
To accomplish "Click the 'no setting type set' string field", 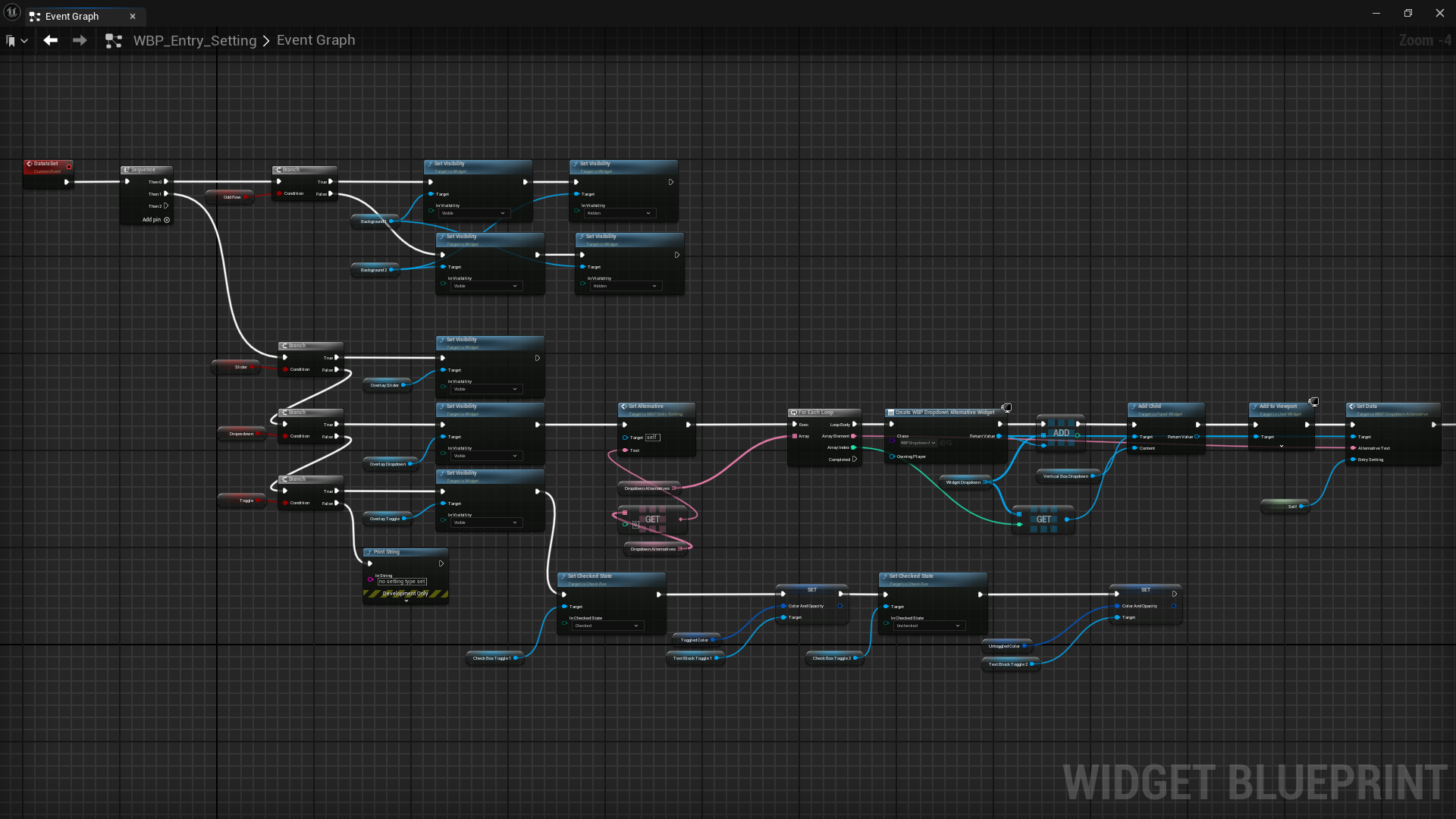I will (402, 582).
